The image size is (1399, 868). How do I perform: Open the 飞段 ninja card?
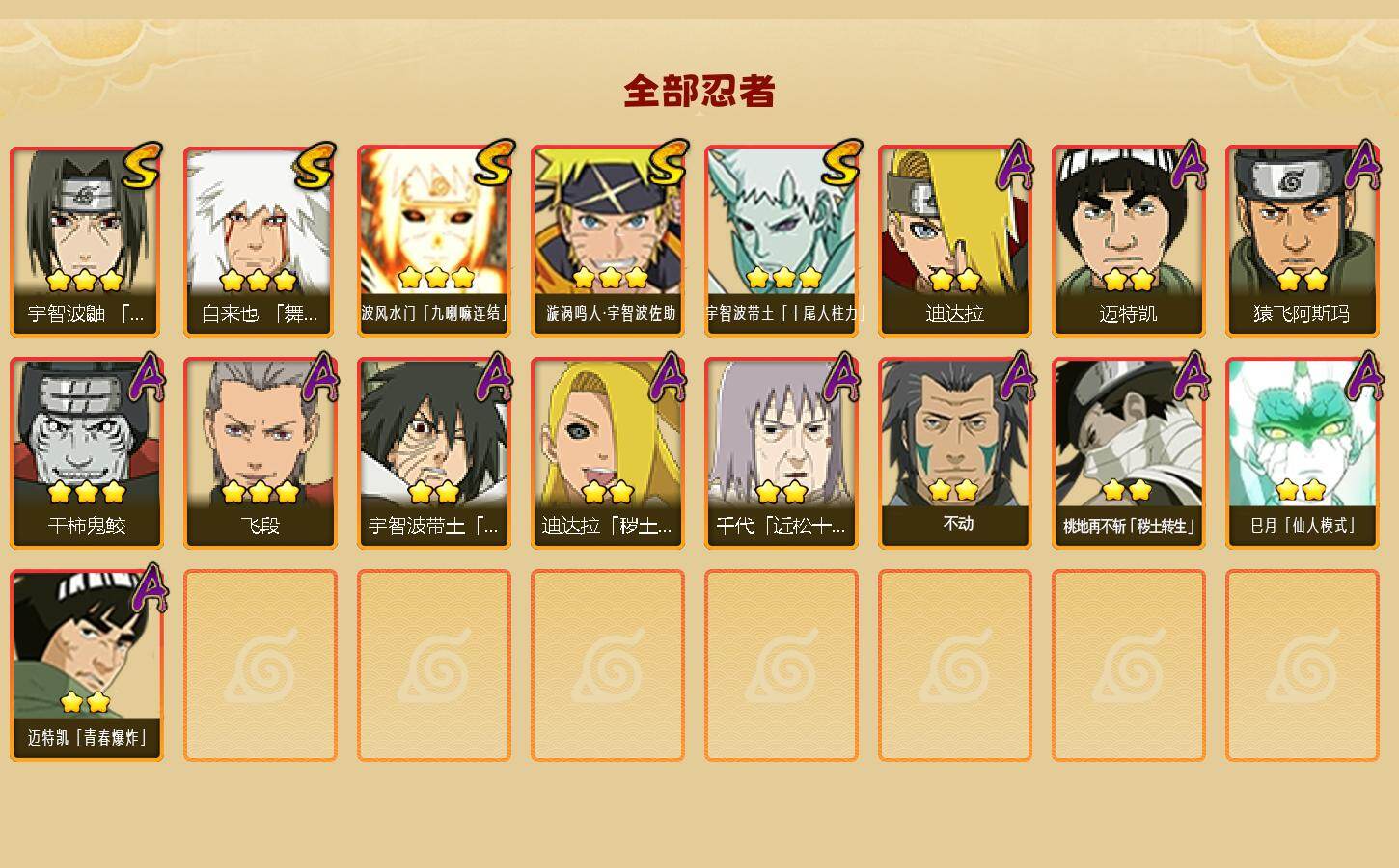[261, 453]
